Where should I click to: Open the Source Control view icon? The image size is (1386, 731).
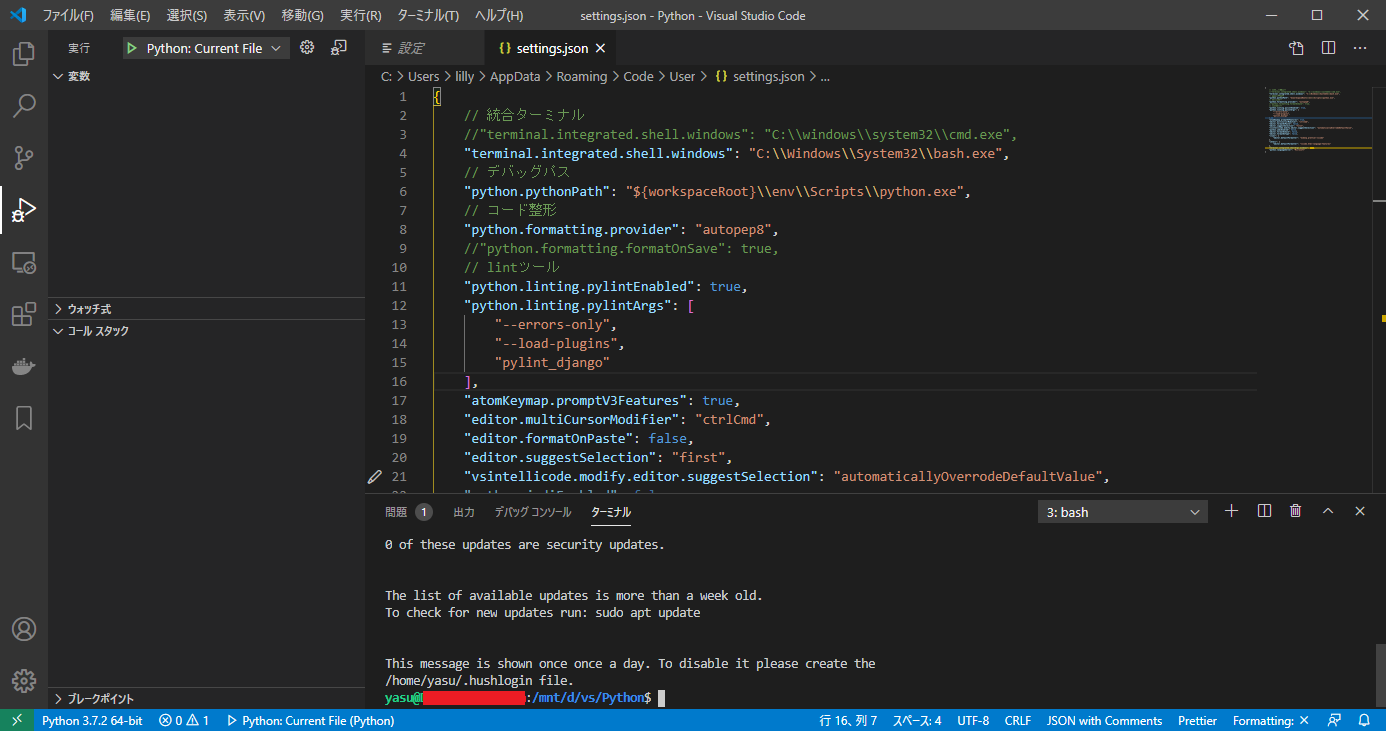click(x=24, y=157)
